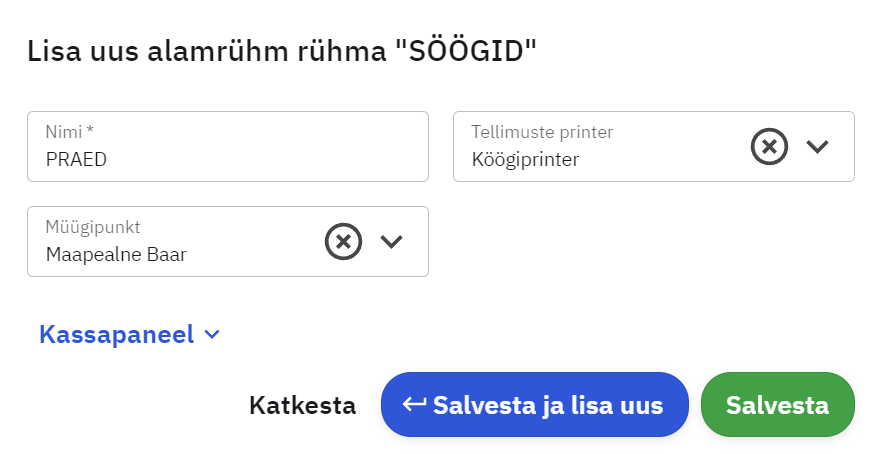Select the Maapealne Baar value text
Viewport: 873px width, 454px height.
(116, 254)
